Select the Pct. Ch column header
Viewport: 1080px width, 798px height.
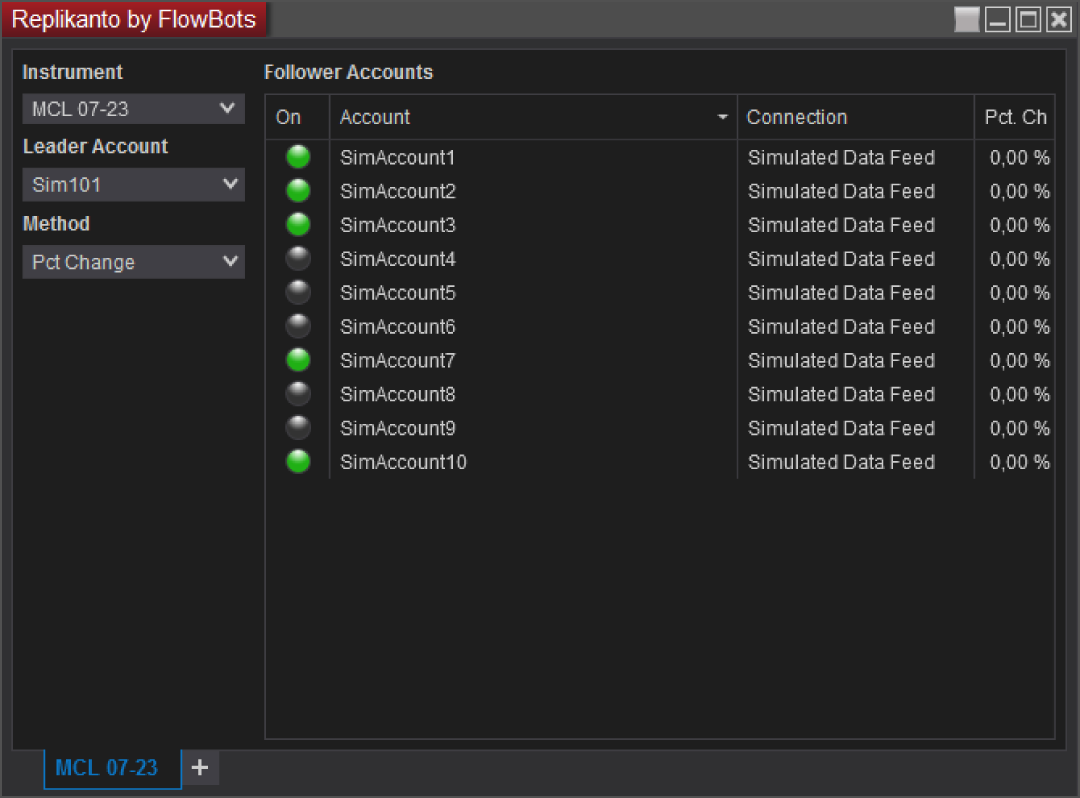click(1015, 117)
